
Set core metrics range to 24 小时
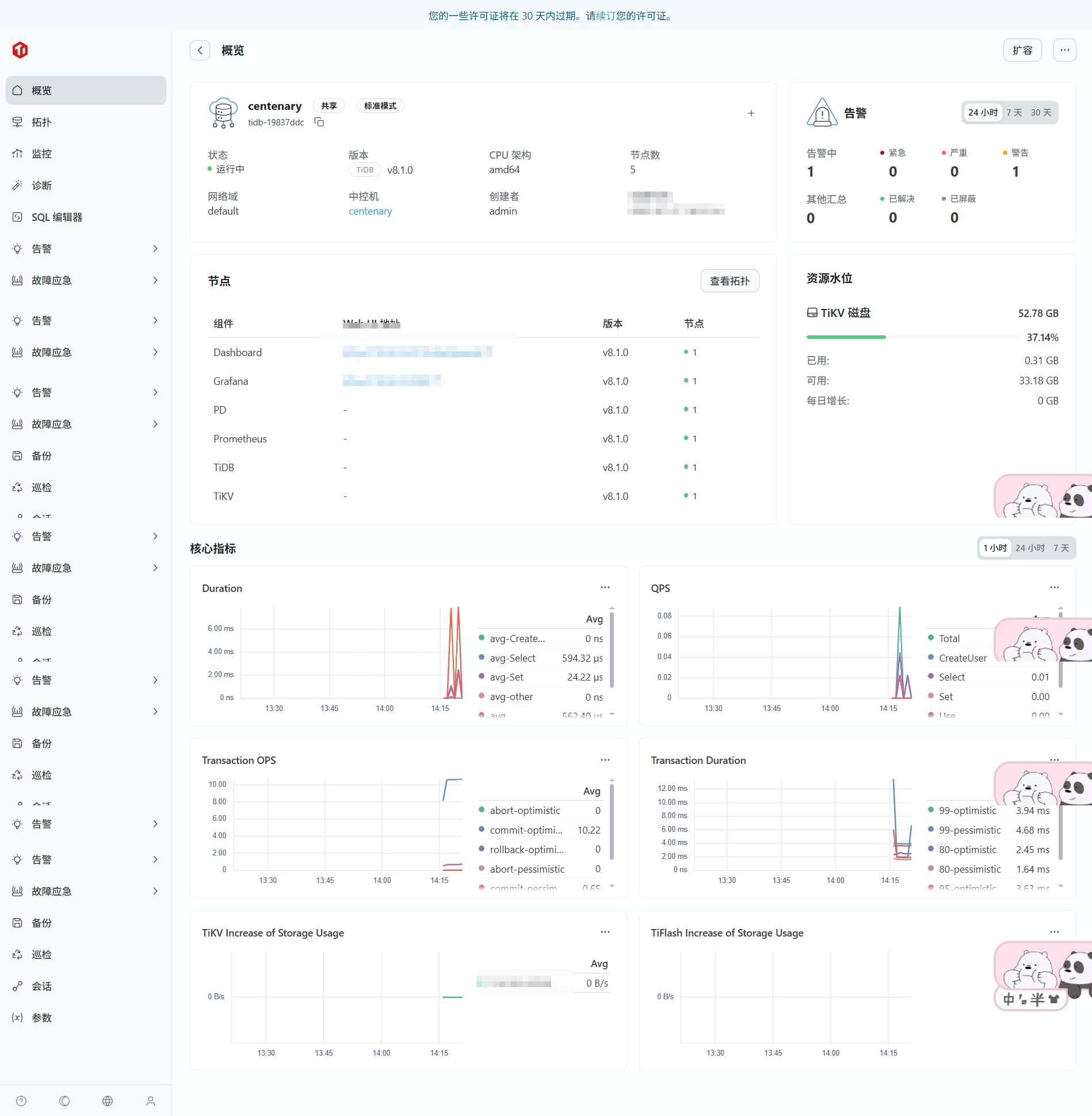[x=1030, y=548]
